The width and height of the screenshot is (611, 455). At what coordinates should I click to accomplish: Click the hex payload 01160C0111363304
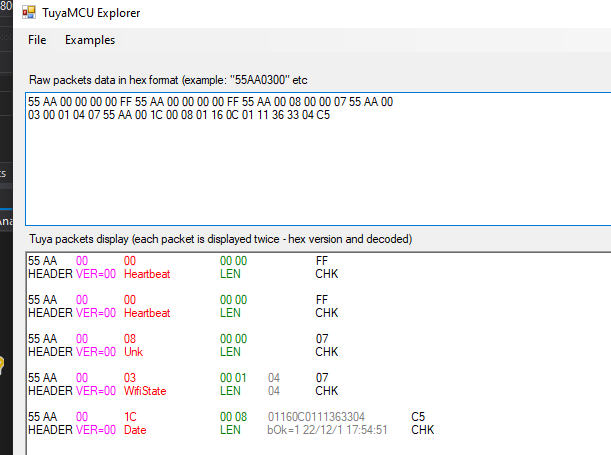(x=316, y=417)
